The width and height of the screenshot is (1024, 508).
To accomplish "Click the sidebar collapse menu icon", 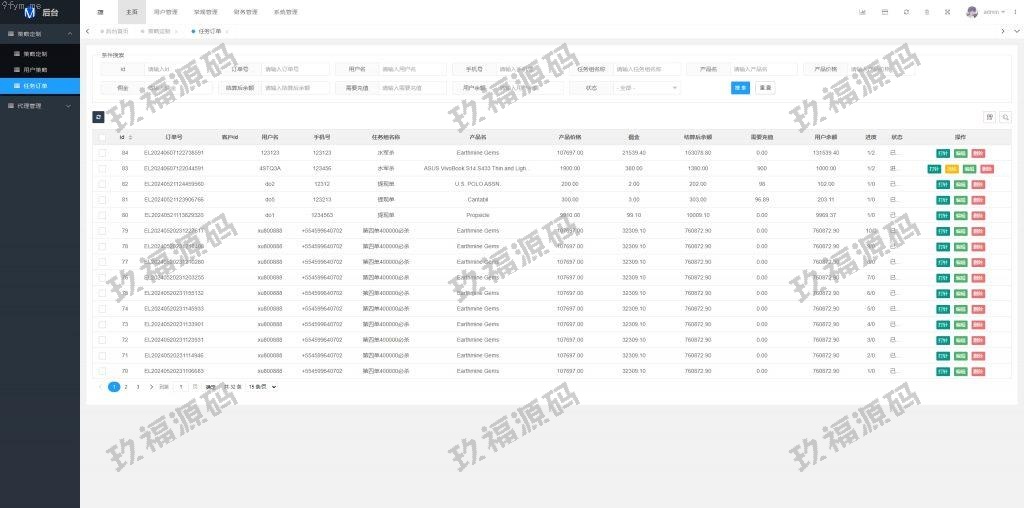I will [x=100, y=12].
